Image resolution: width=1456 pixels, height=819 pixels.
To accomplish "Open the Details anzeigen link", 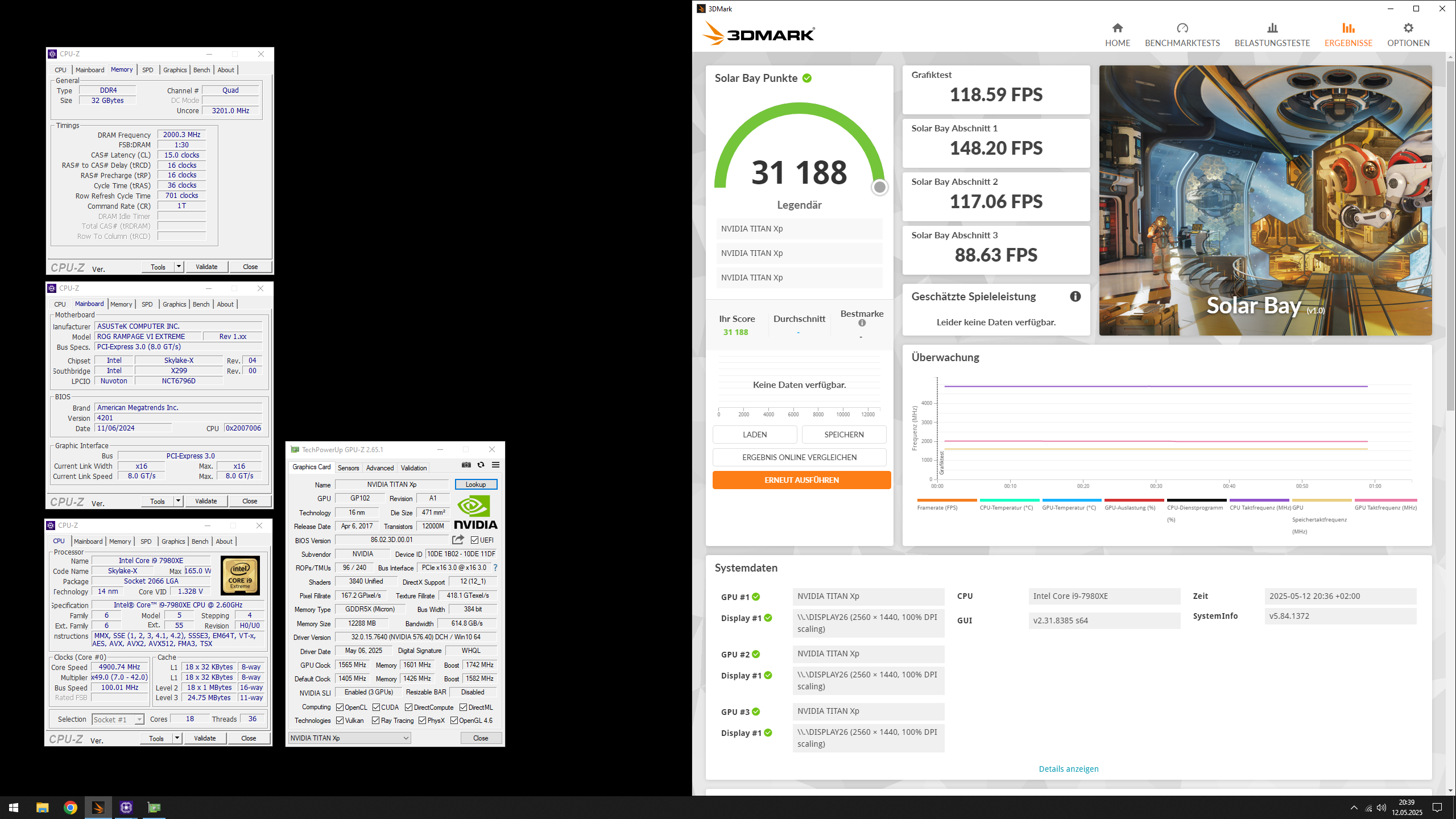I will 1068,769.
